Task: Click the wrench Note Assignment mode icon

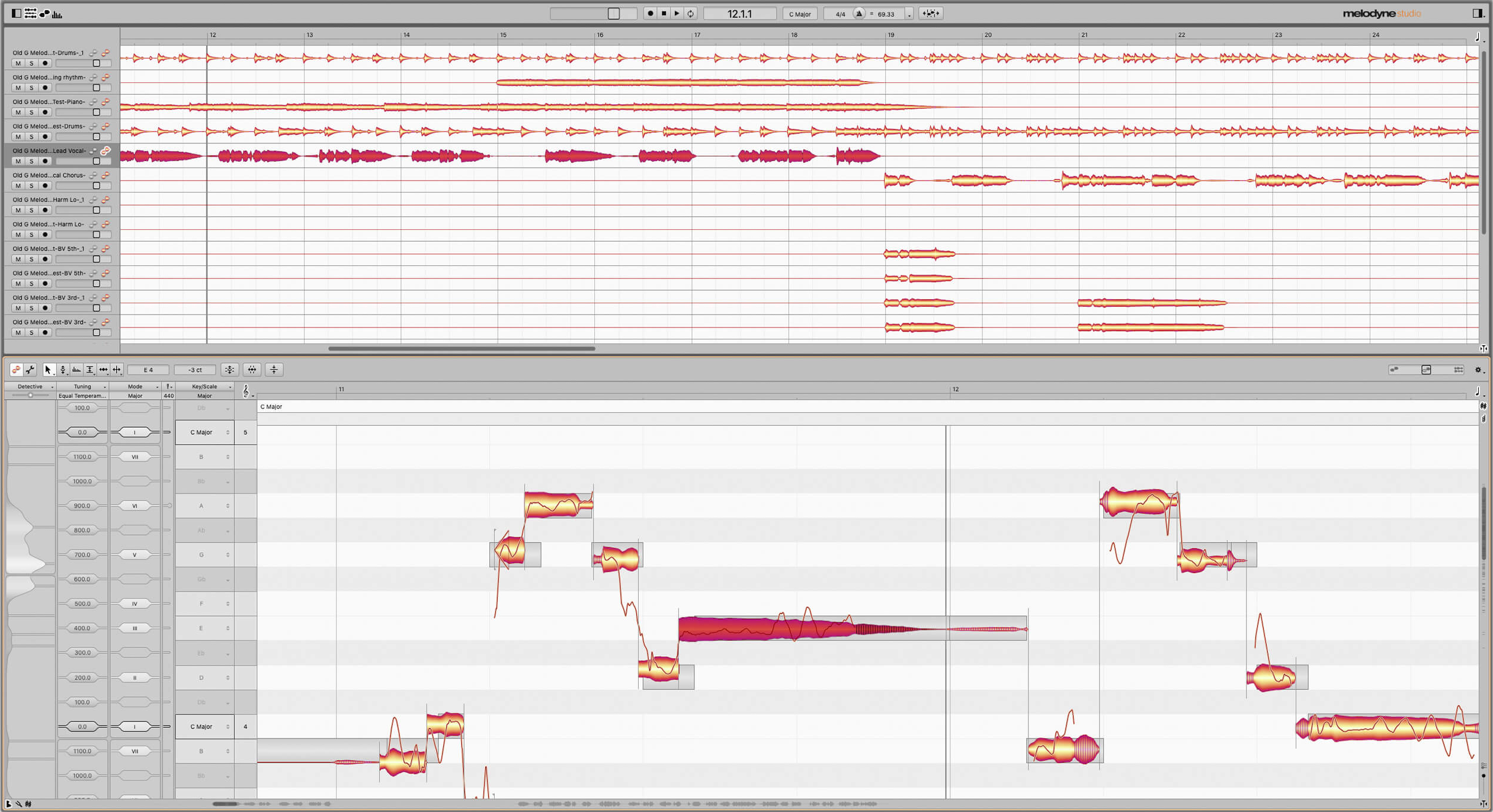Action: tap(30, 370)
